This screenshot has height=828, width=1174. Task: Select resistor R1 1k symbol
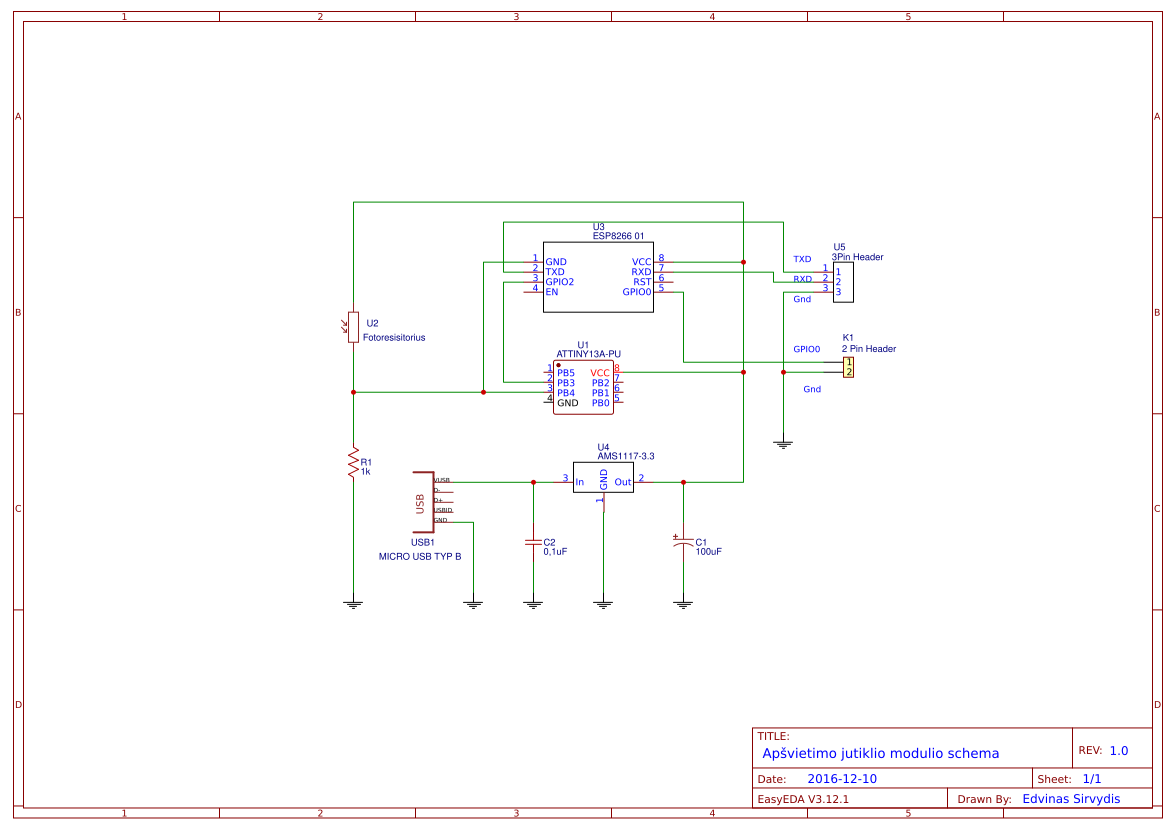coord(353,463)
